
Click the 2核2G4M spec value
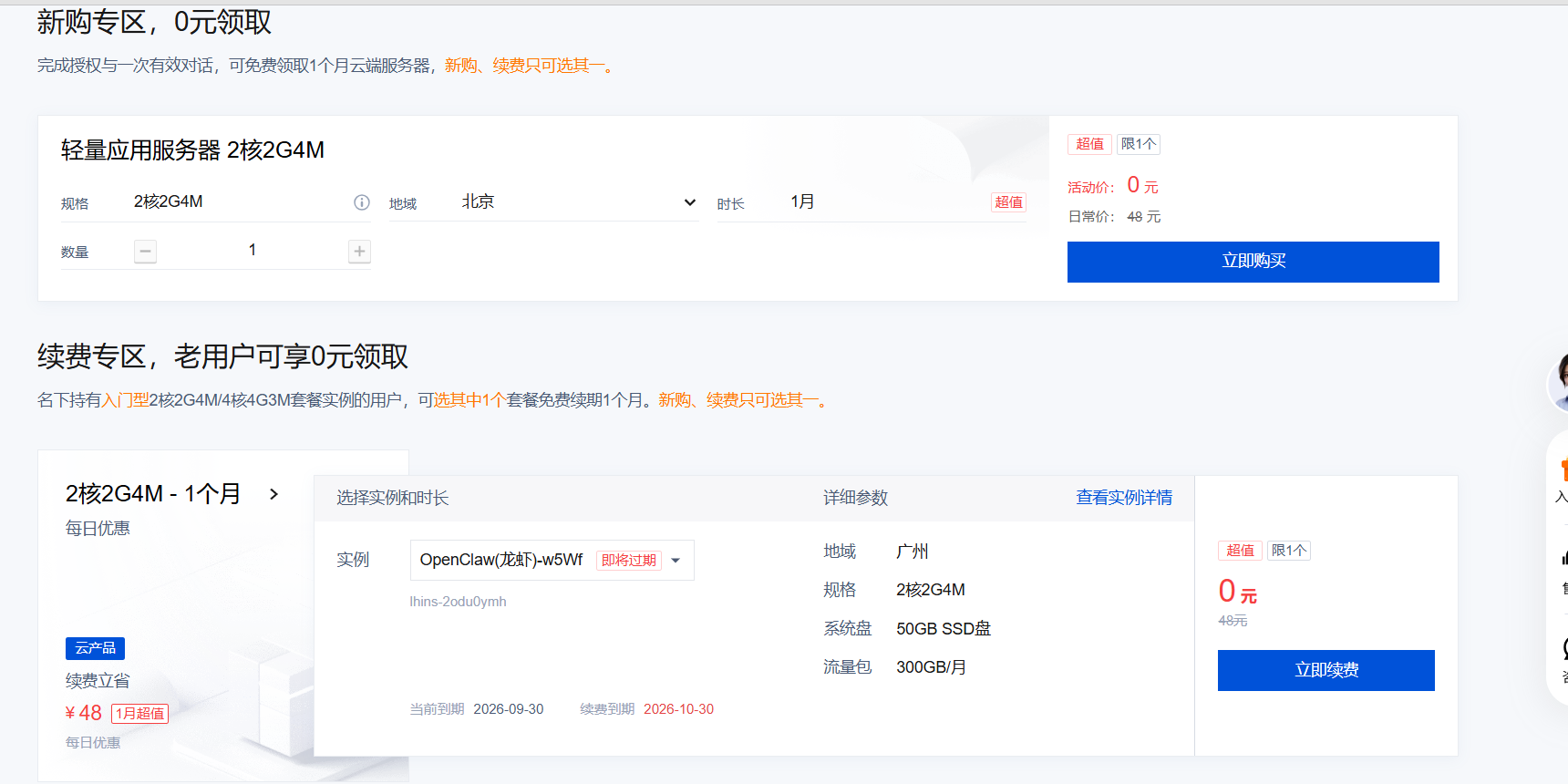tap(169, 202)
